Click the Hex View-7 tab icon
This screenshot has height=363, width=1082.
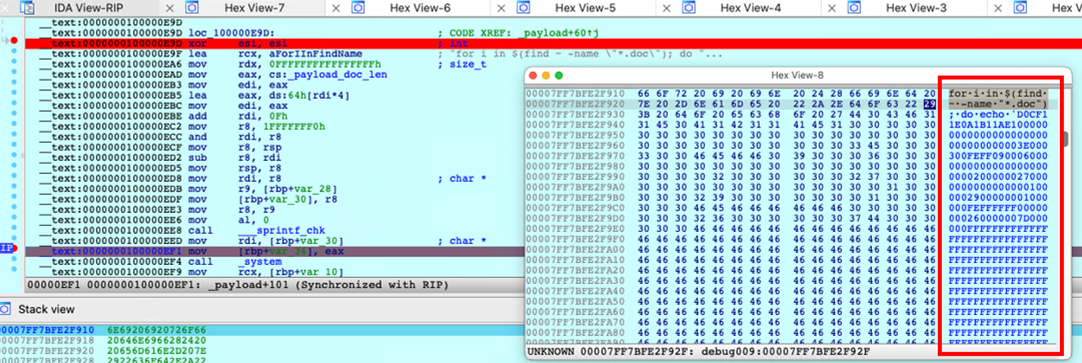point(193,8)
